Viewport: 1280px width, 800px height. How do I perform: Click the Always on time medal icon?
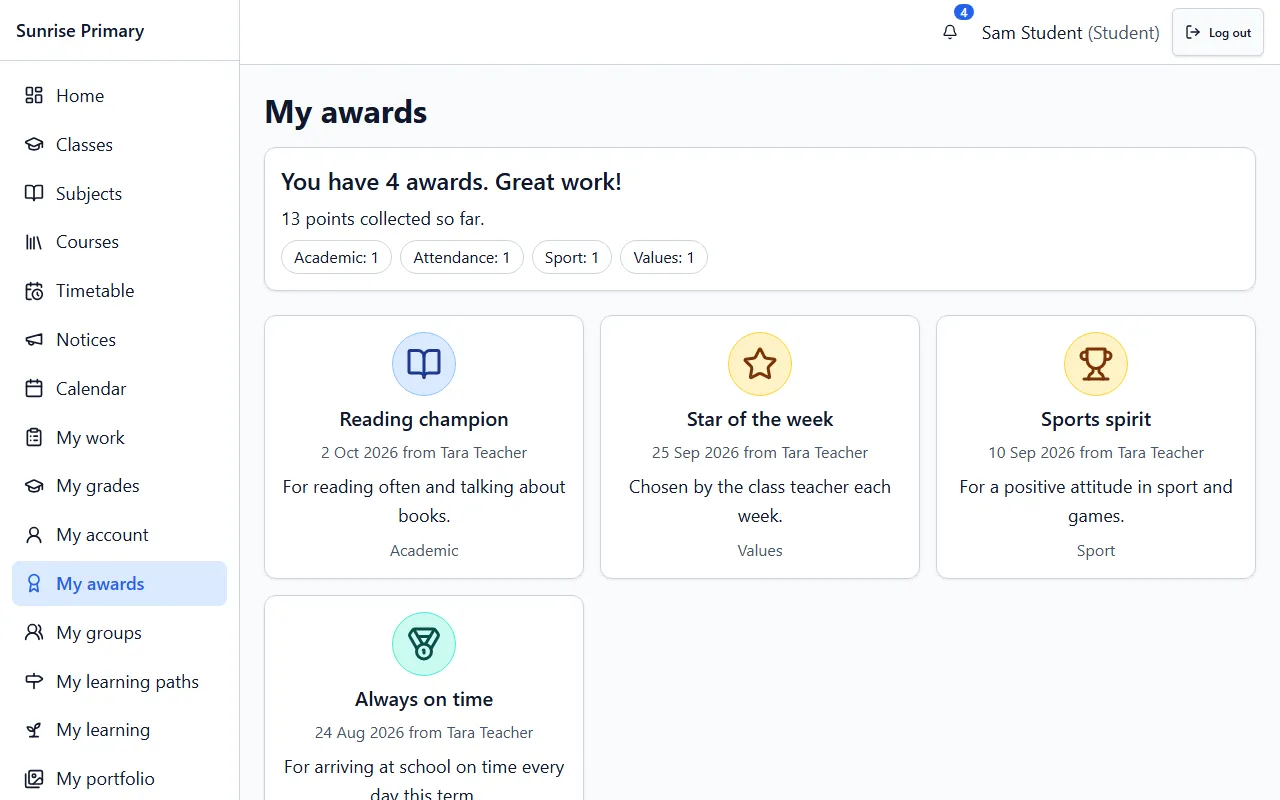(424, 644)
